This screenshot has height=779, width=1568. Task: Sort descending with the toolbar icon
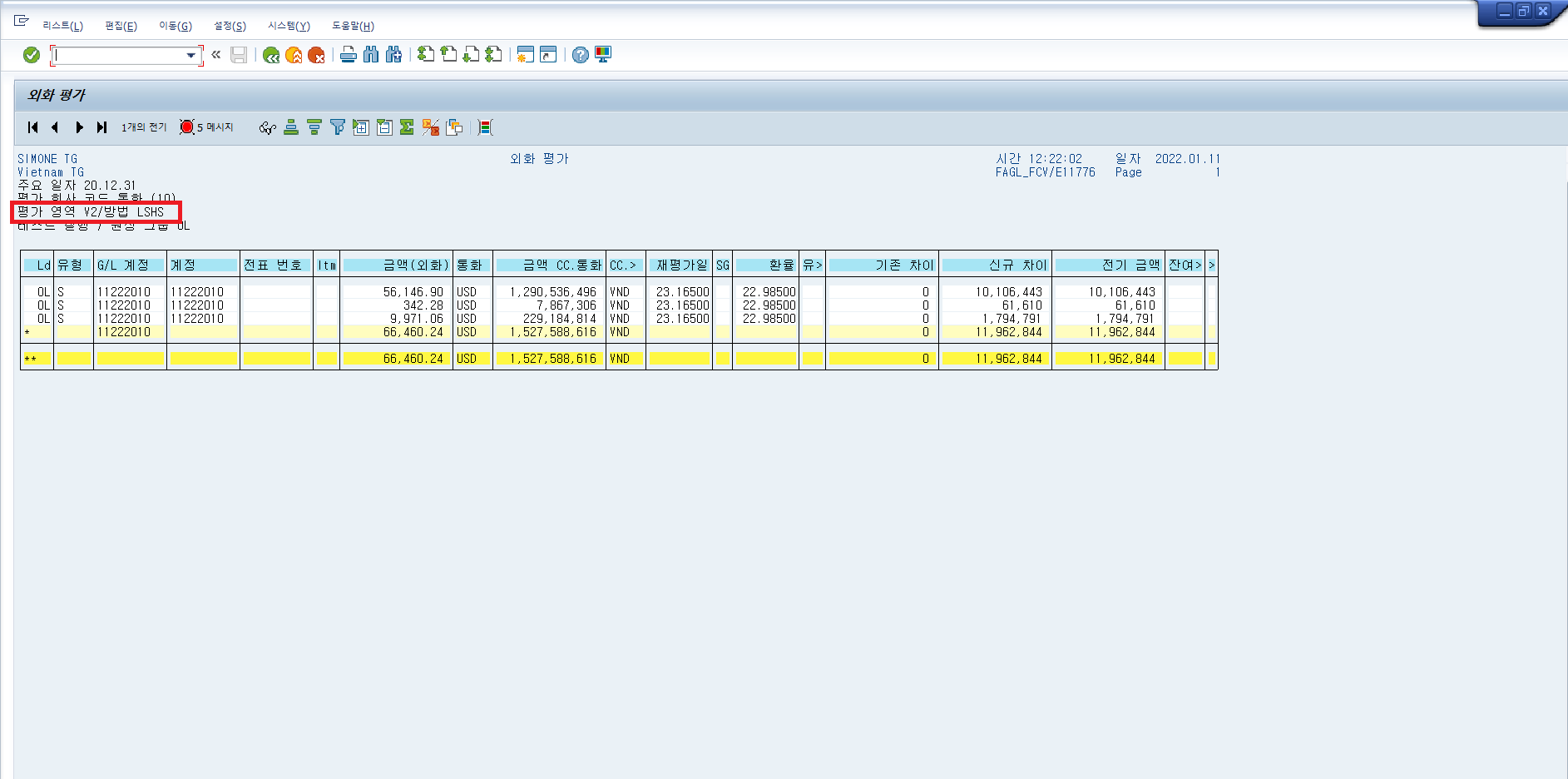click(x=314, y=127)
